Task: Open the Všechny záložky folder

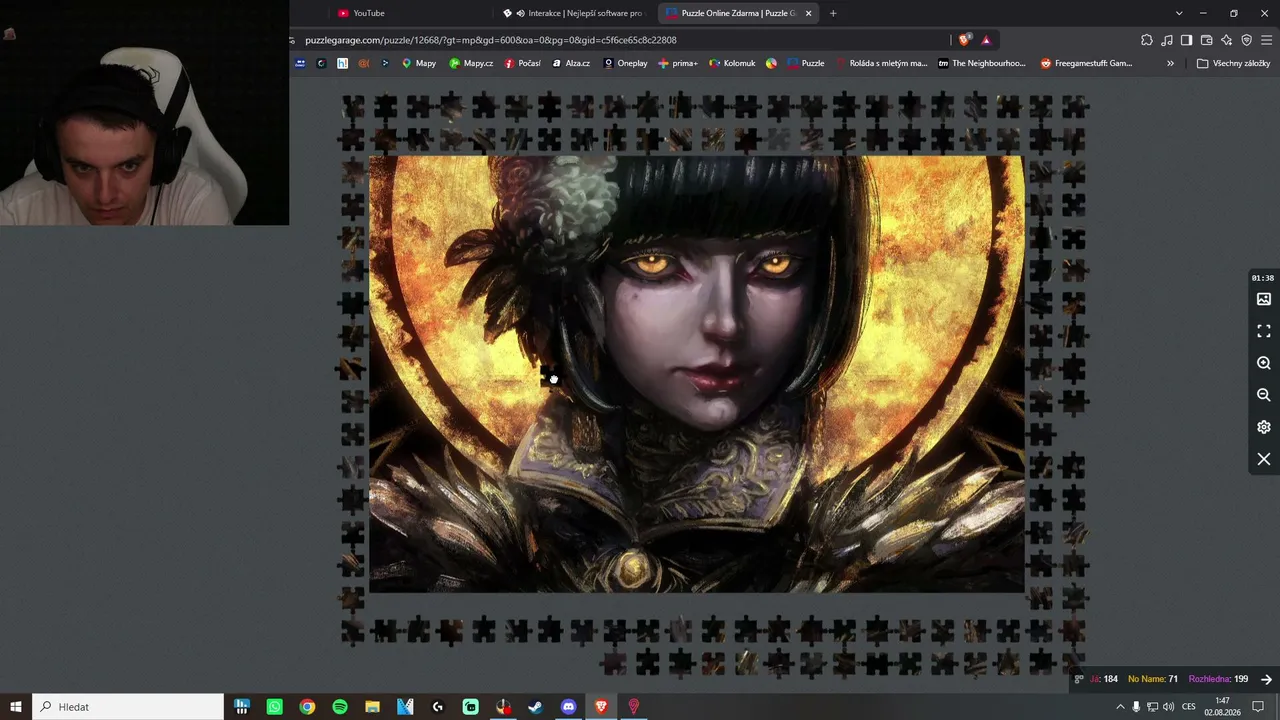Action: coord(1234,63)
